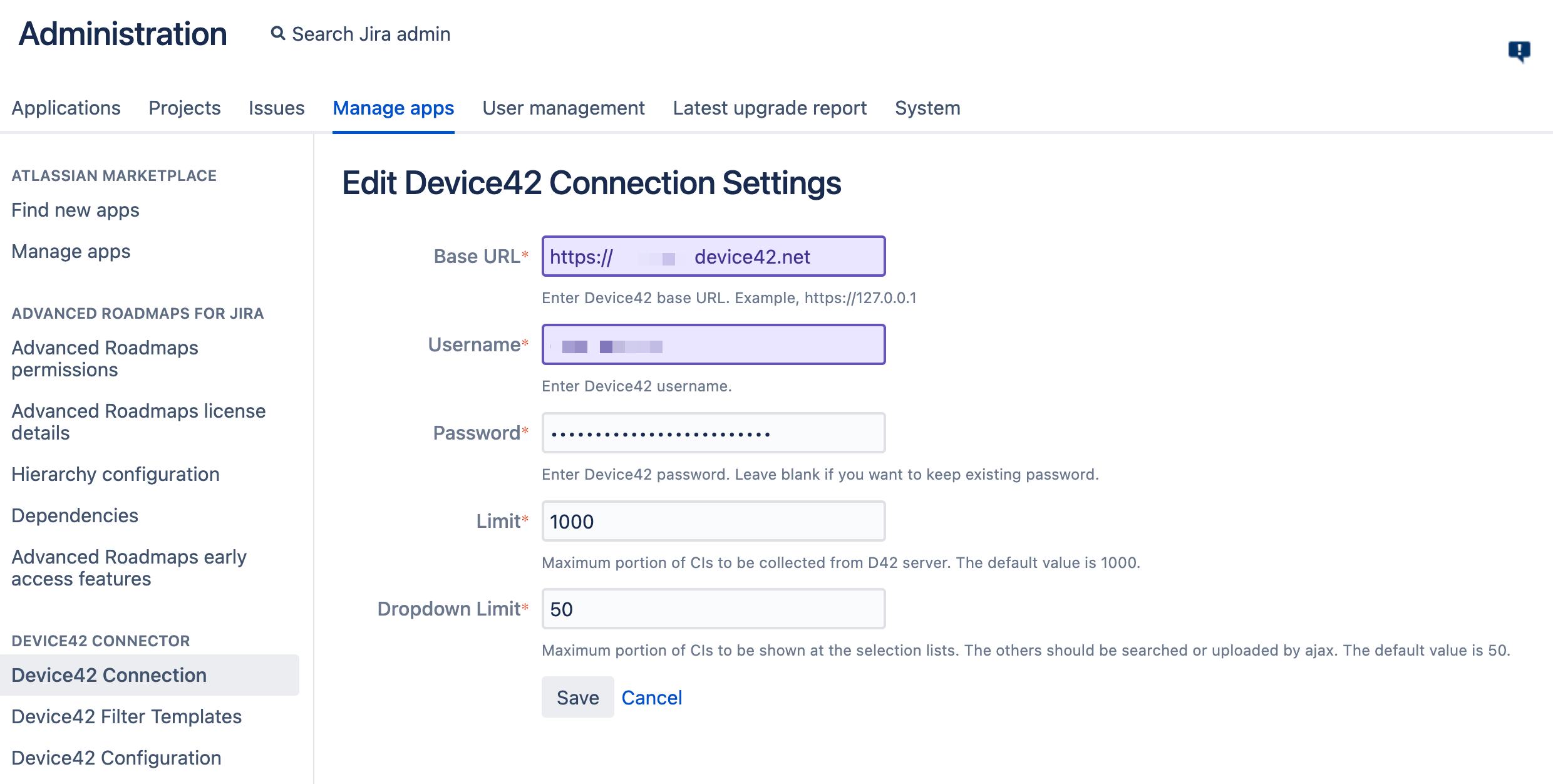Image resolution: width=1553 pixels, height=784 pixels.
Task: Open the Issues administration tab
Action: (276, 108)
